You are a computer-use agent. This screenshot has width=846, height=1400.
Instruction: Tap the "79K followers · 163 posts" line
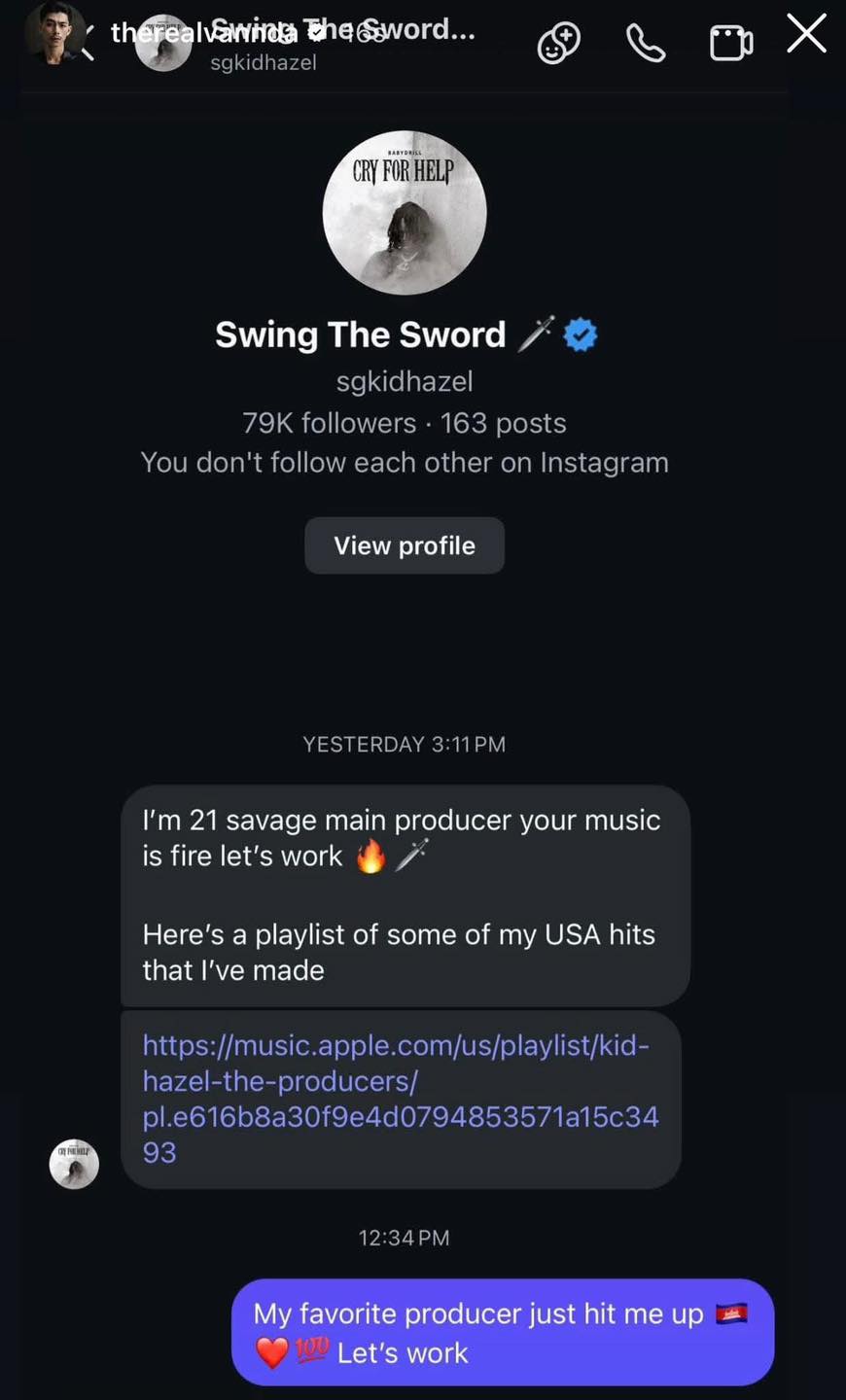pyautogui.click(x=405, y=423)
